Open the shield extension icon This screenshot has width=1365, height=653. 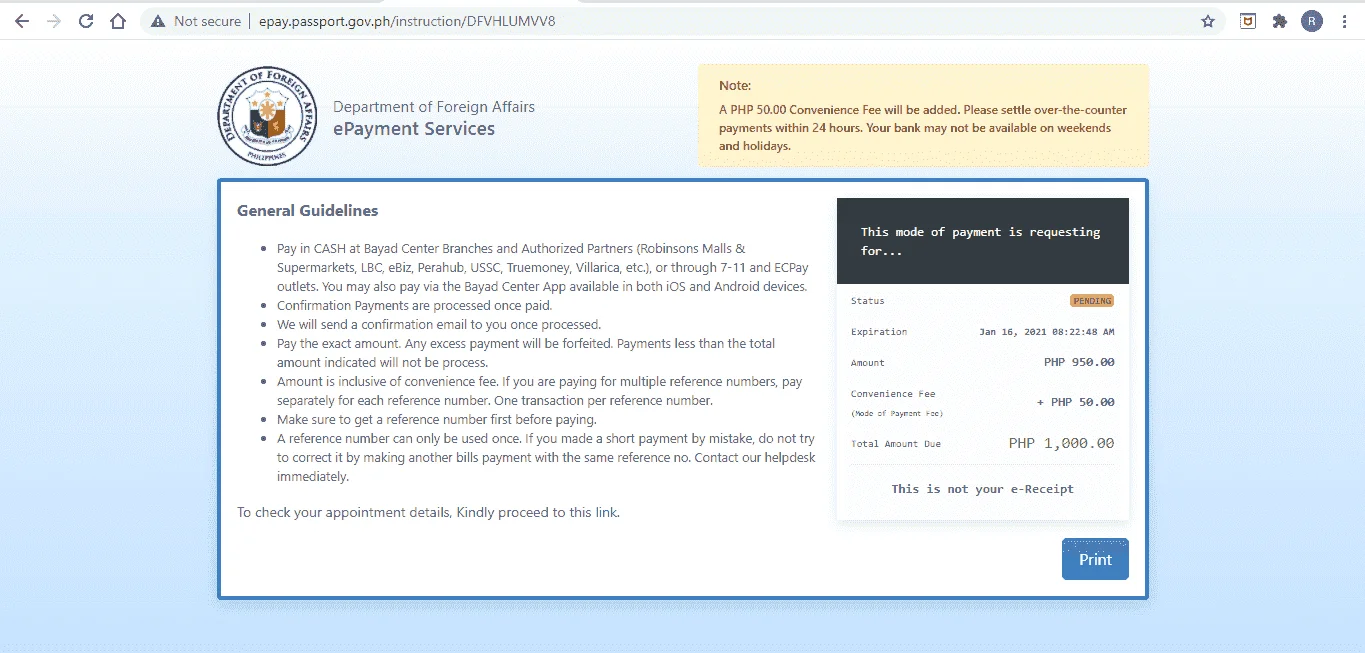tap(1248, 21)
